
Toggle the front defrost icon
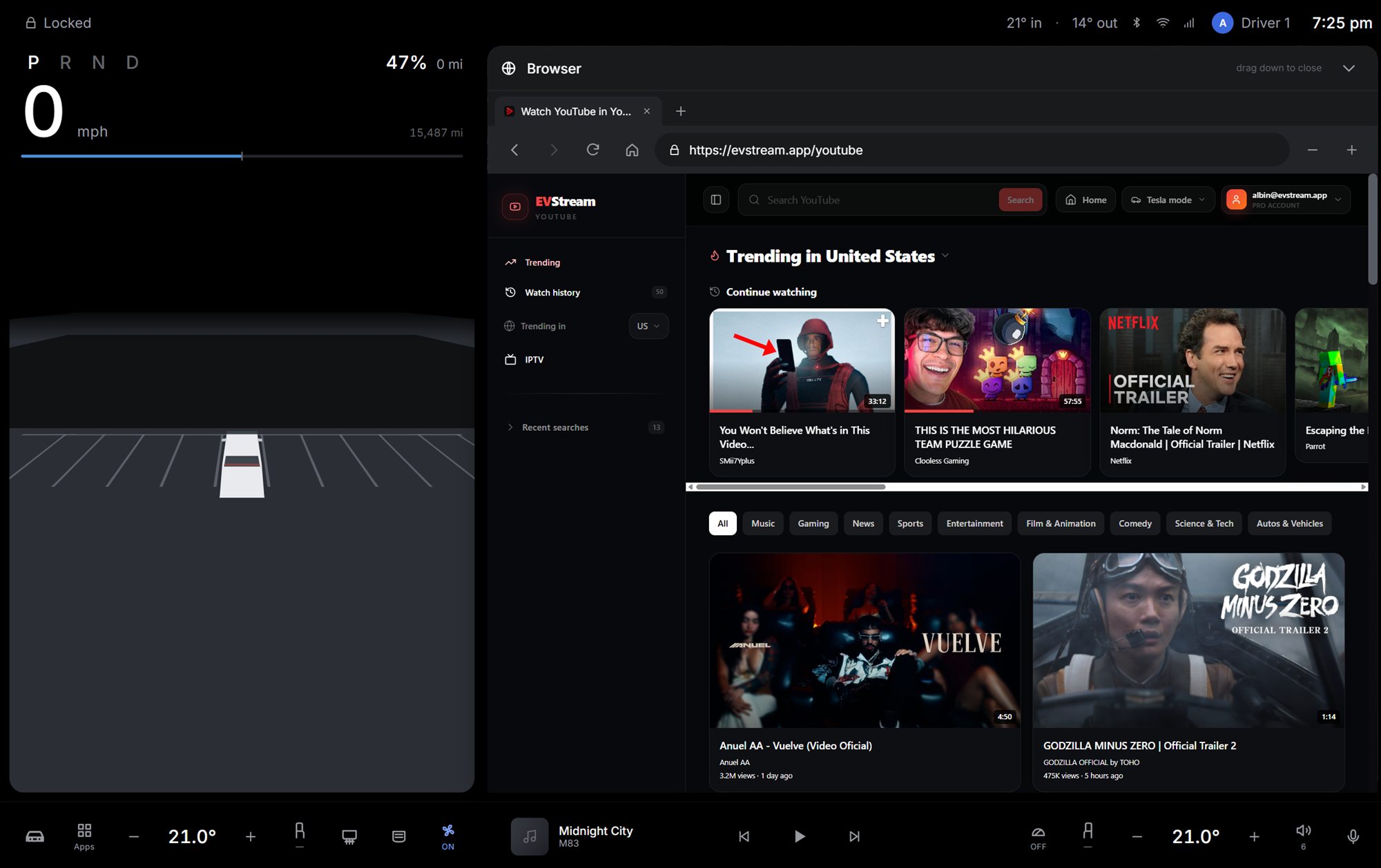coord(349,836)
